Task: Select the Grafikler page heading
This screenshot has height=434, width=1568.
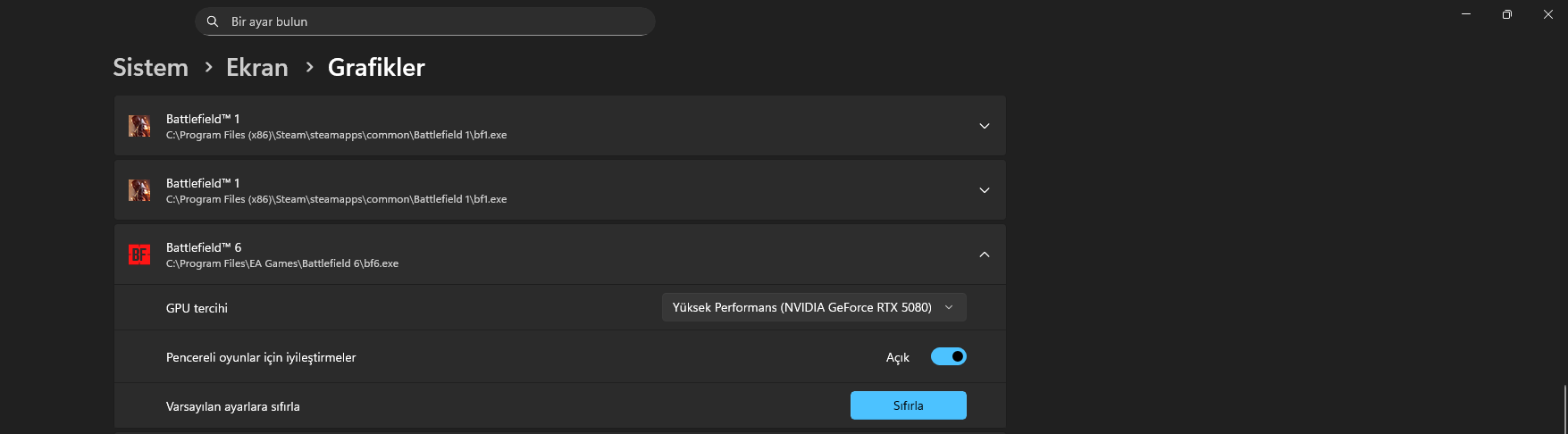Action: (x=376, y=67)
